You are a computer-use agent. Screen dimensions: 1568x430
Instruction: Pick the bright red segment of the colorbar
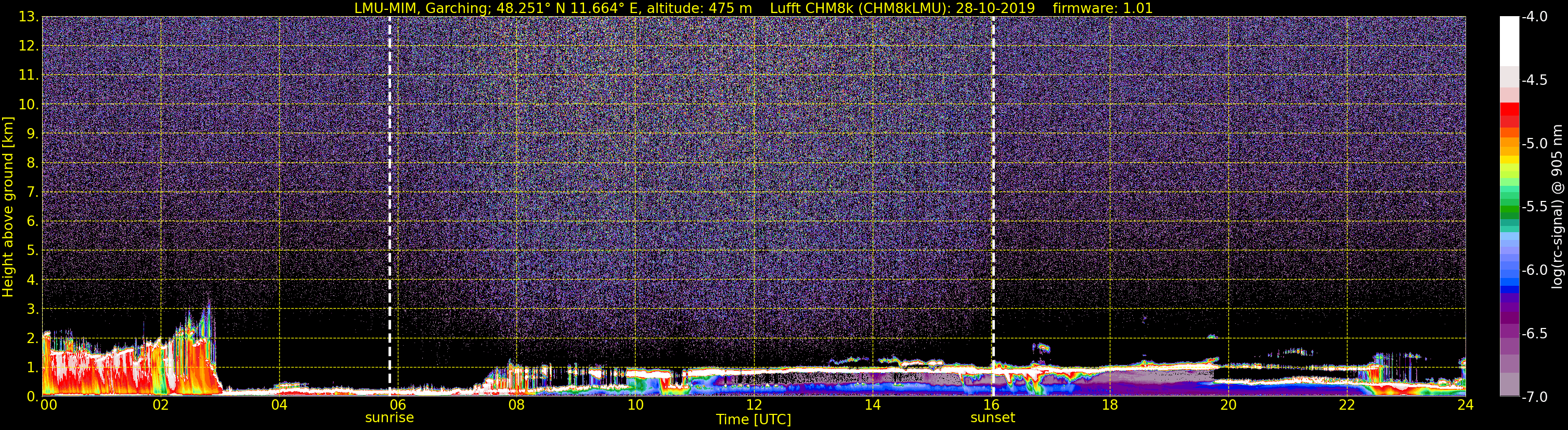pyautogui.click(x=1509, y=109)
